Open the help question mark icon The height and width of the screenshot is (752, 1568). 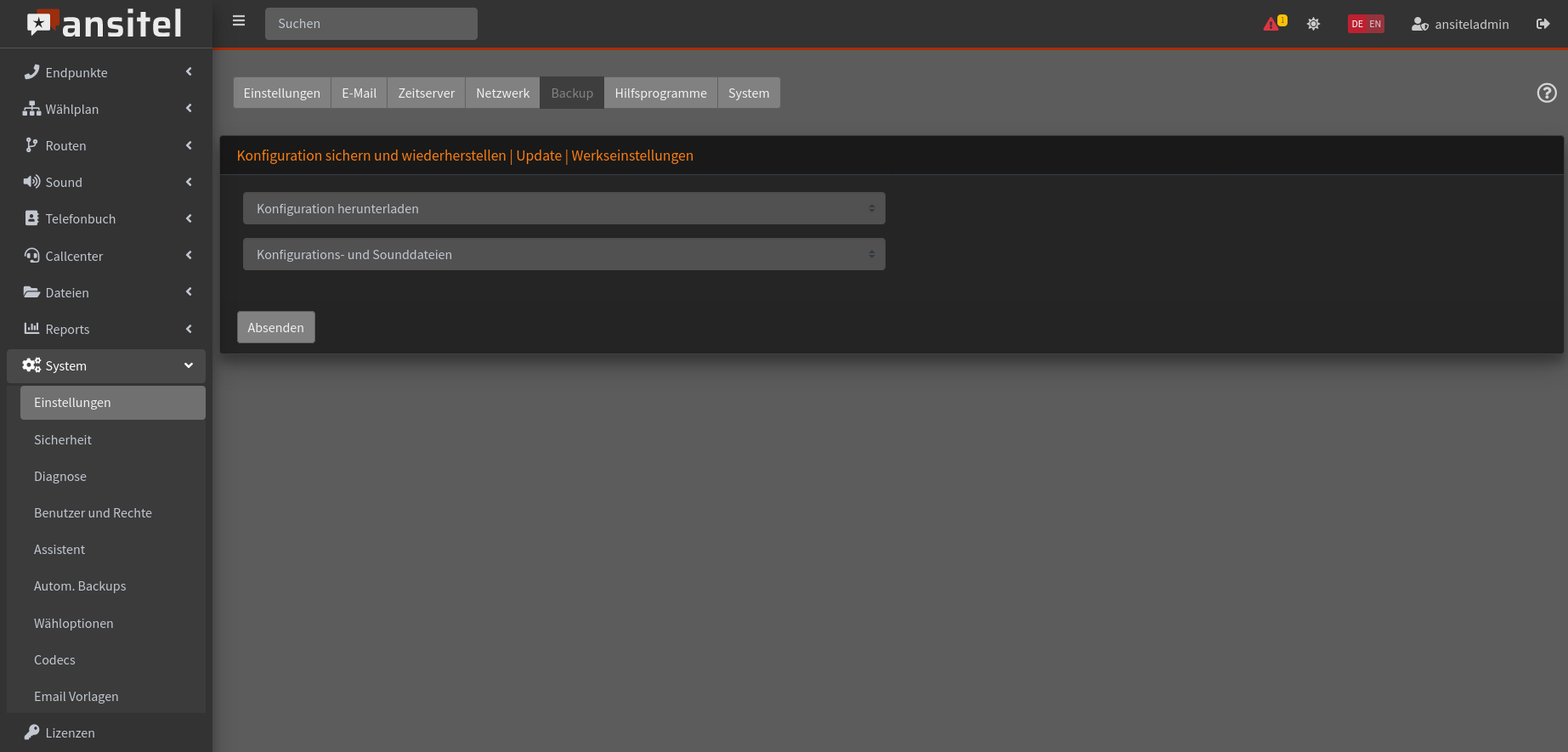point(1547,93)
